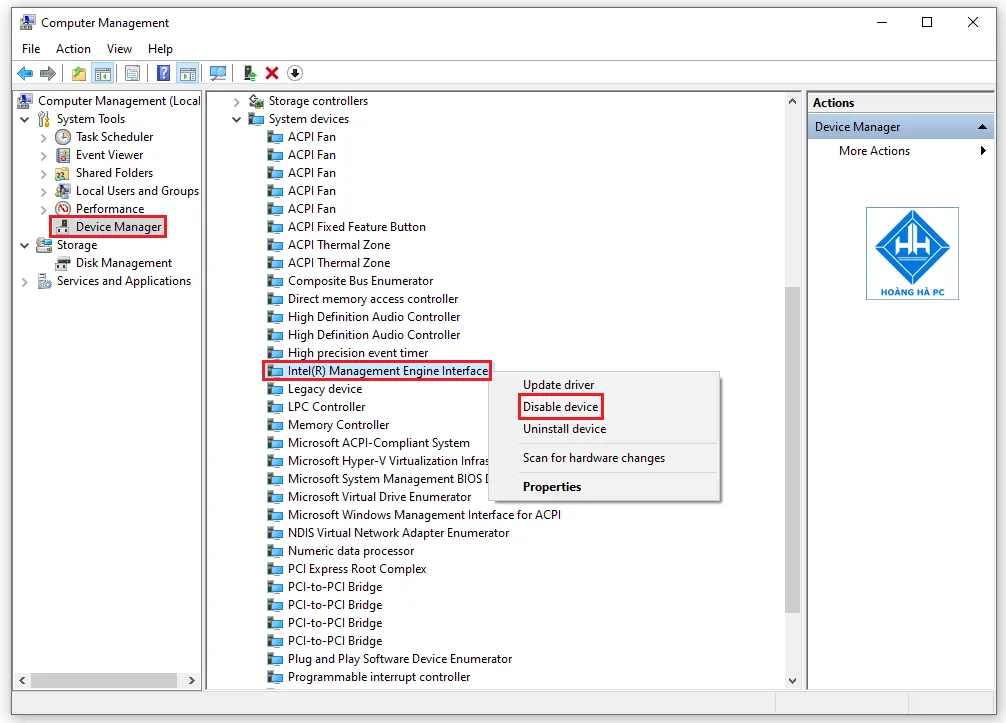Collapse the System devices node
The width and height of the screenshot is (1006, 723).
click(236, 118)
